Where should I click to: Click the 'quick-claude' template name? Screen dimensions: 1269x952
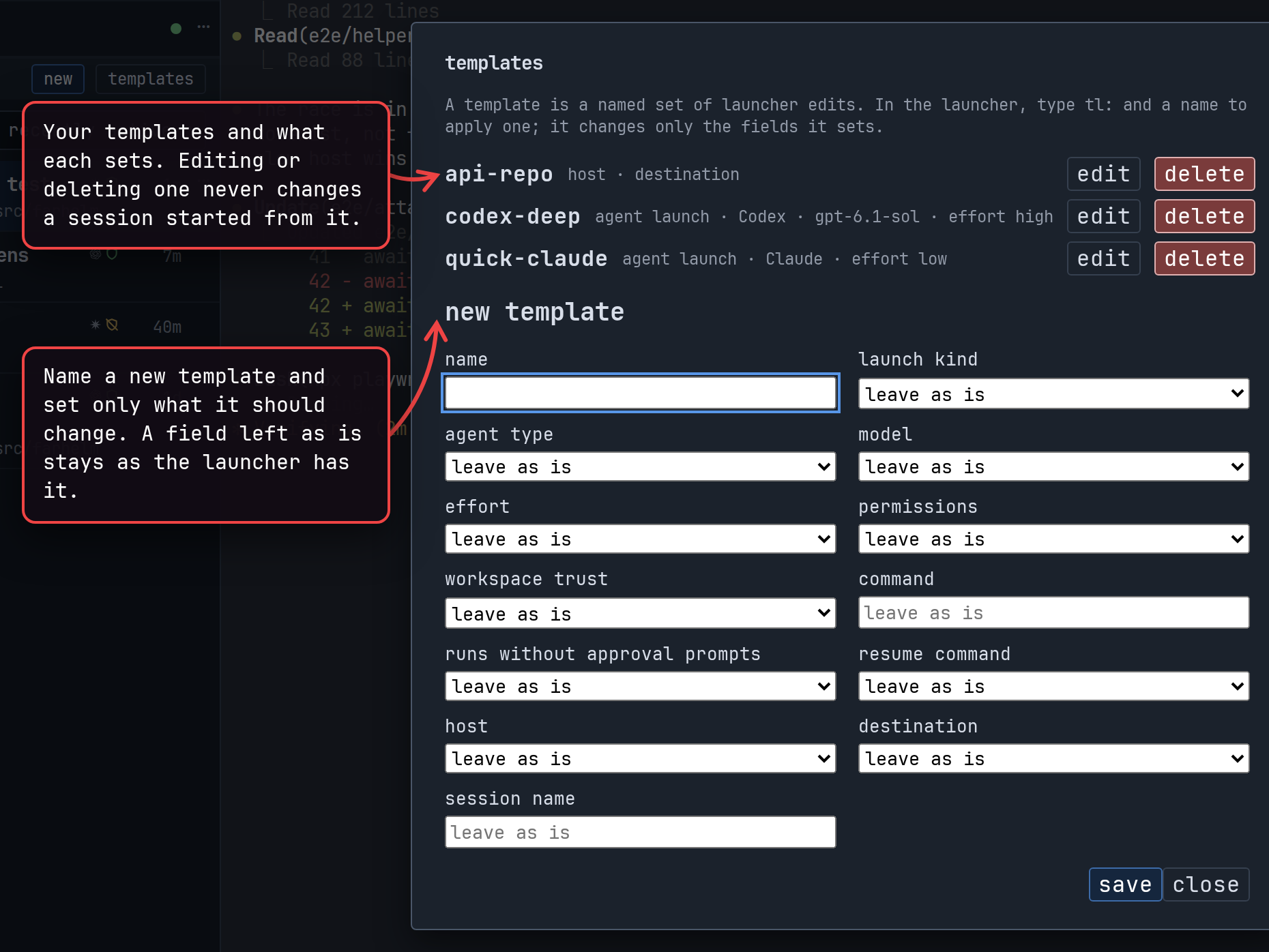click(526, 258)
